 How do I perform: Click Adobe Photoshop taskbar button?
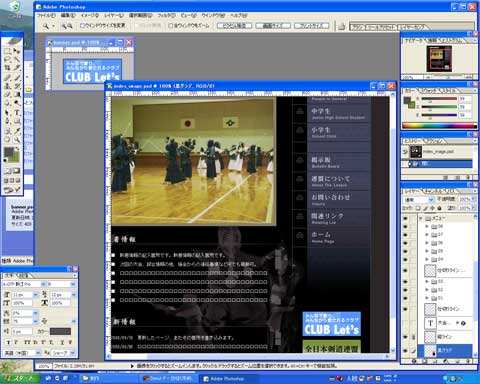(228, 379)
